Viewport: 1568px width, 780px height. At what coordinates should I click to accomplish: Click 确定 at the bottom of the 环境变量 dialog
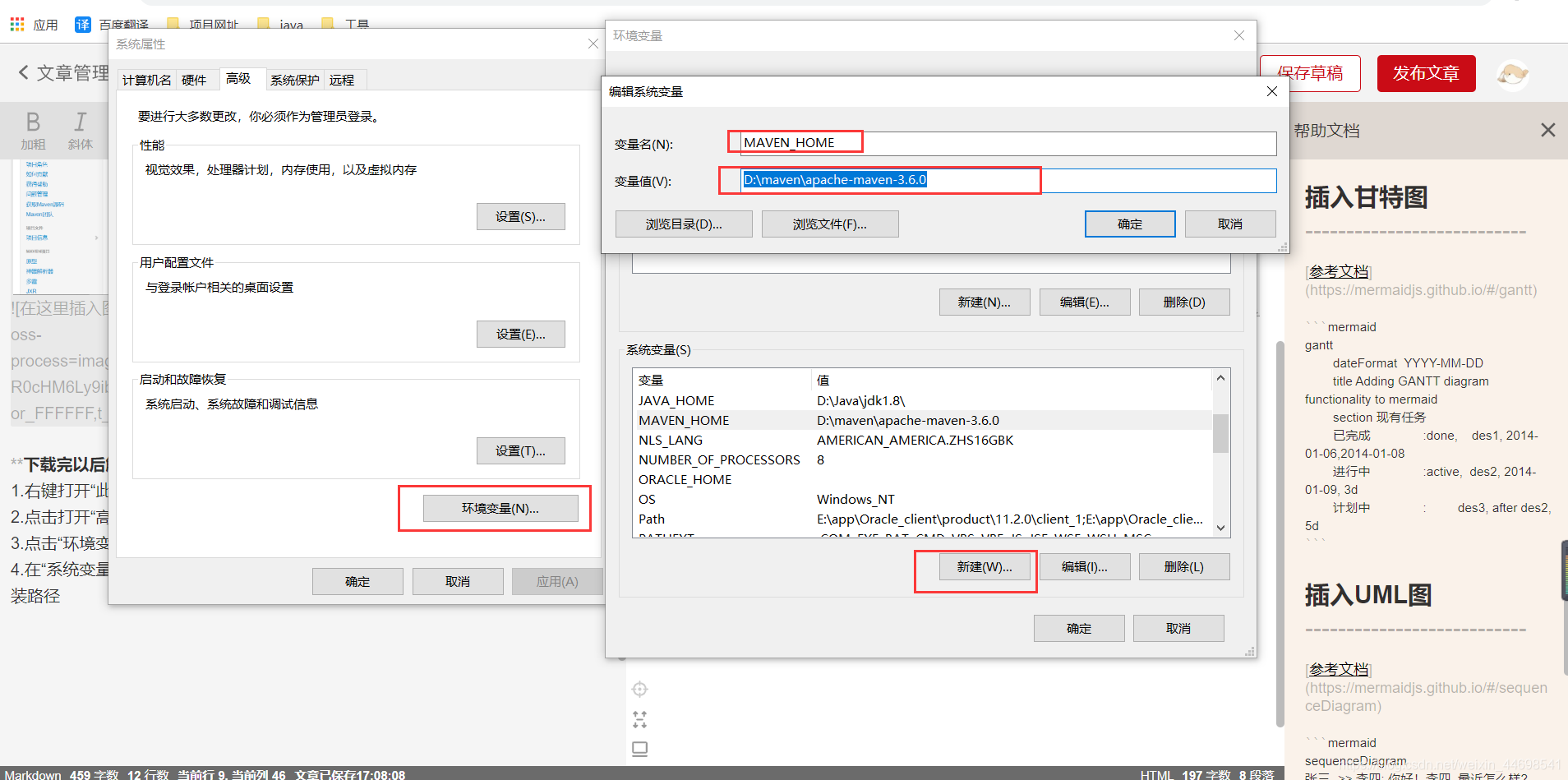[x=1079, y=628]
